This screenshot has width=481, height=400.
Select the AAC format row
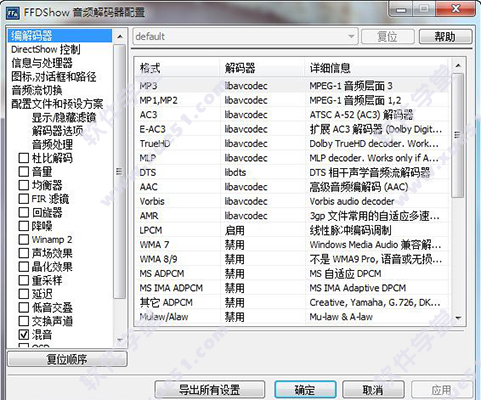point(292,187)
